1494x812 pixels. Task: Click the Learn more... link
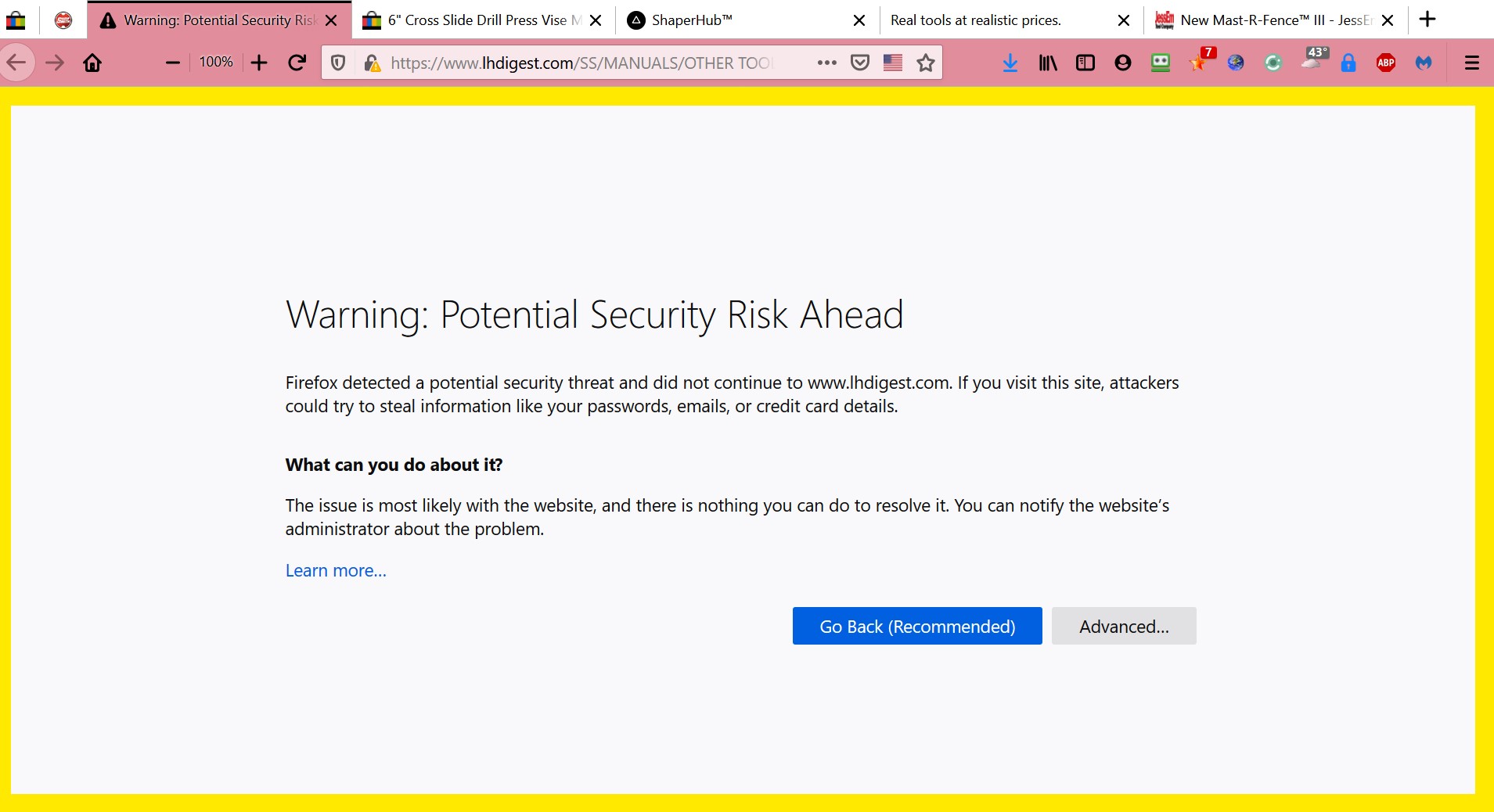point(336,570)
